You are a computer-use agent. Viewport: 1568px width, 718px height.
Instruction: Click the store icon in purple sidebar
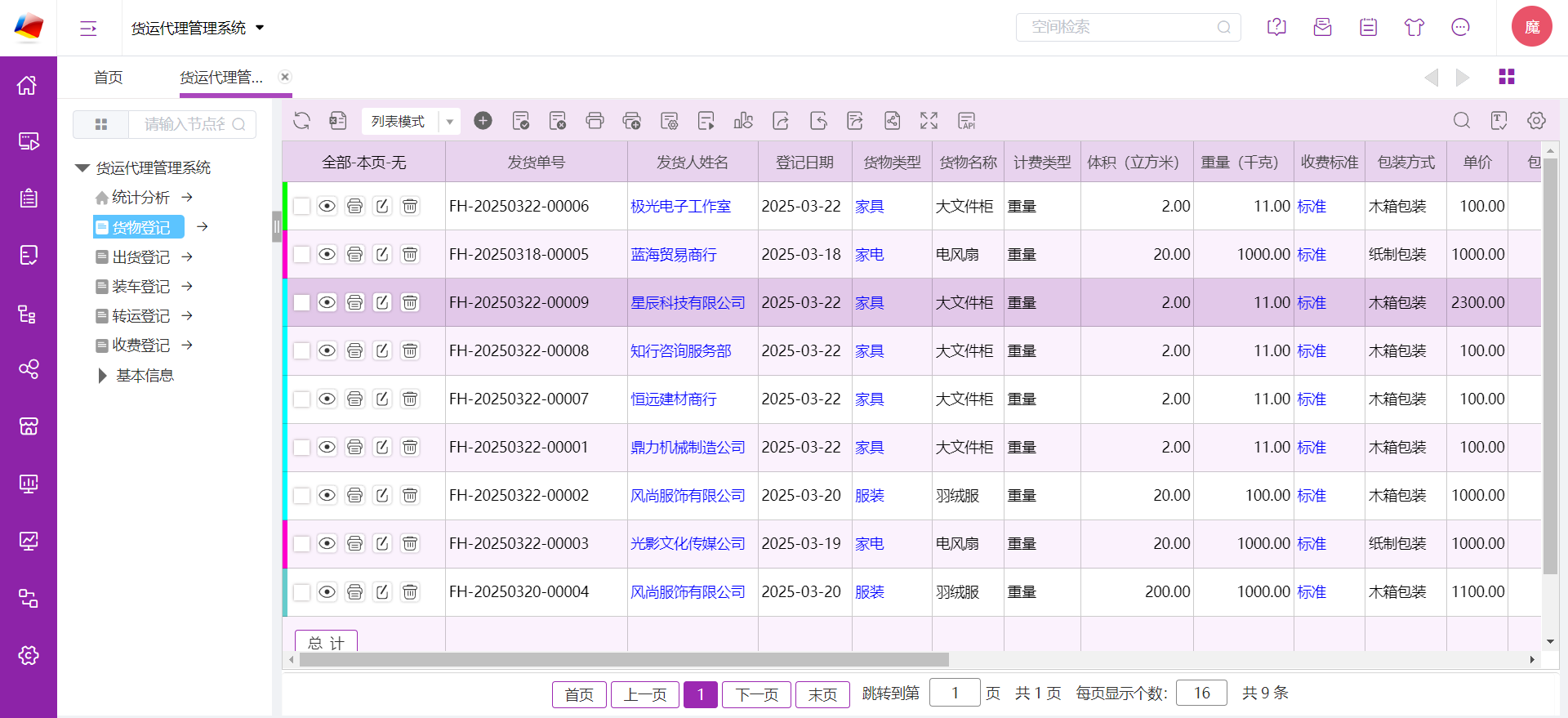(x=29, y=426)
